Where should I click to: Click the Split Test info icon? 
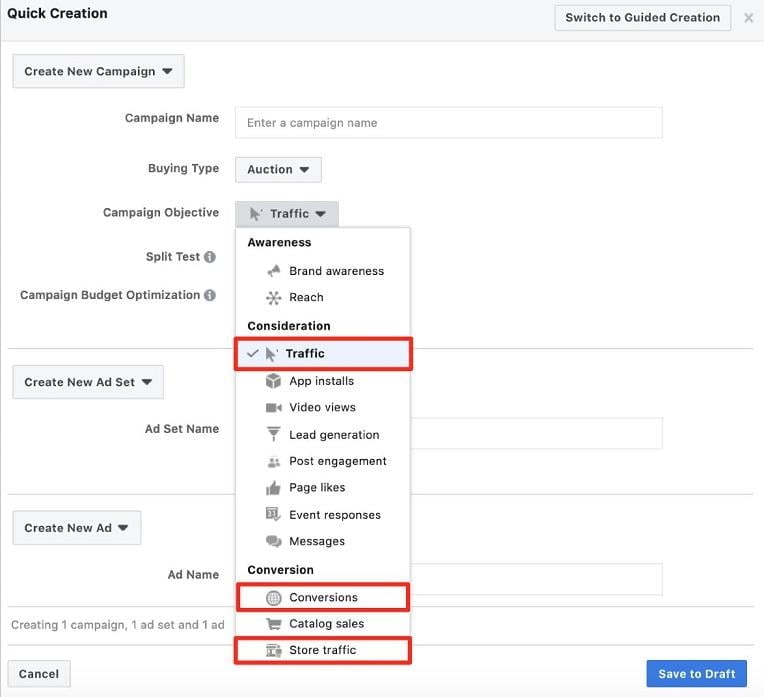click(210, 257)
